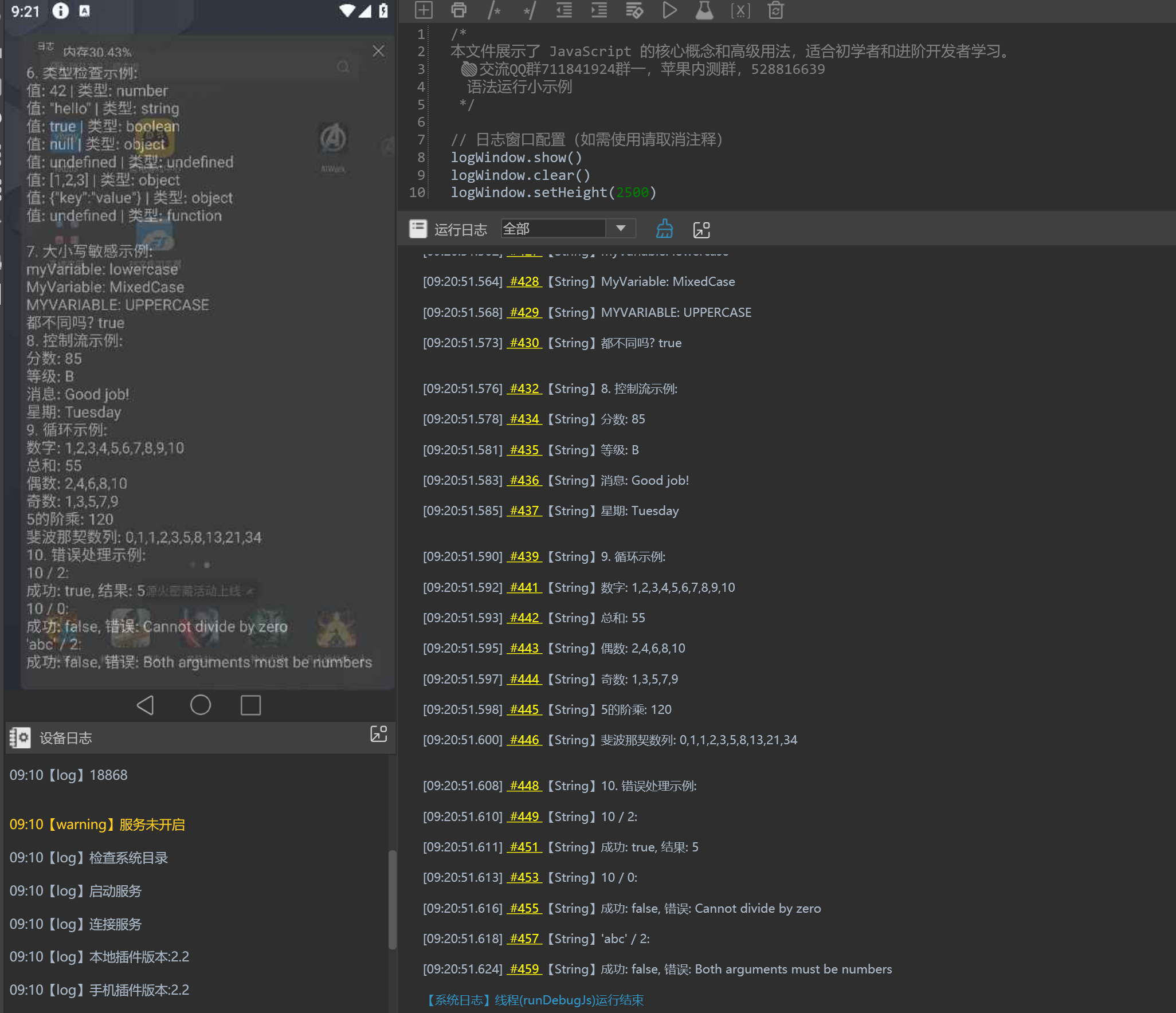Image resolution: width=1176 pixels, height=1013 pixels.
Task: Click the trash refresh icon in toolbar
Action: click(x=775, y=10)
